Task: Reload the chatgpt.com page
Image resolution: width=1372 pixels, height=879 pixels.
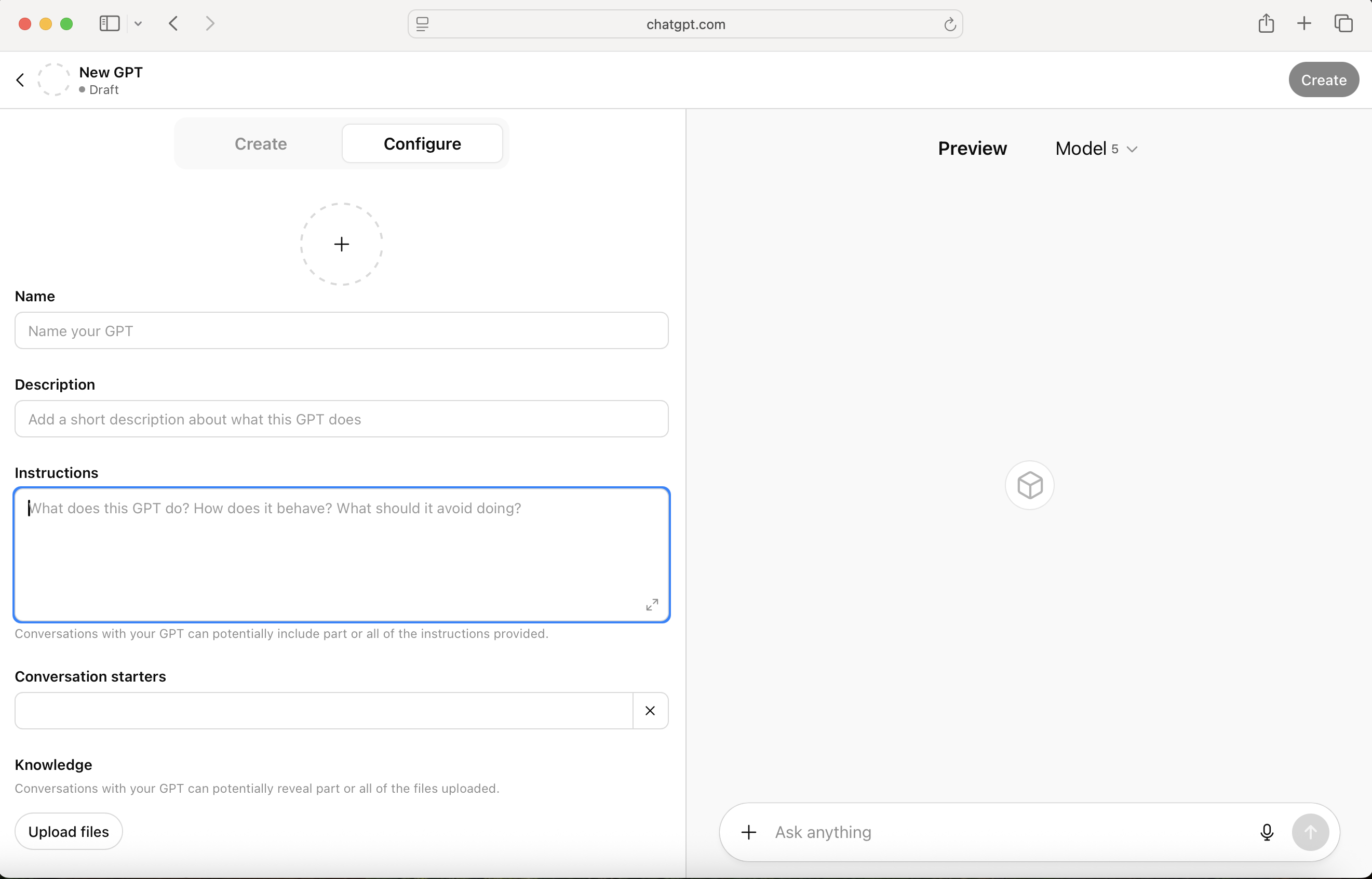Action: coord(949,24)
